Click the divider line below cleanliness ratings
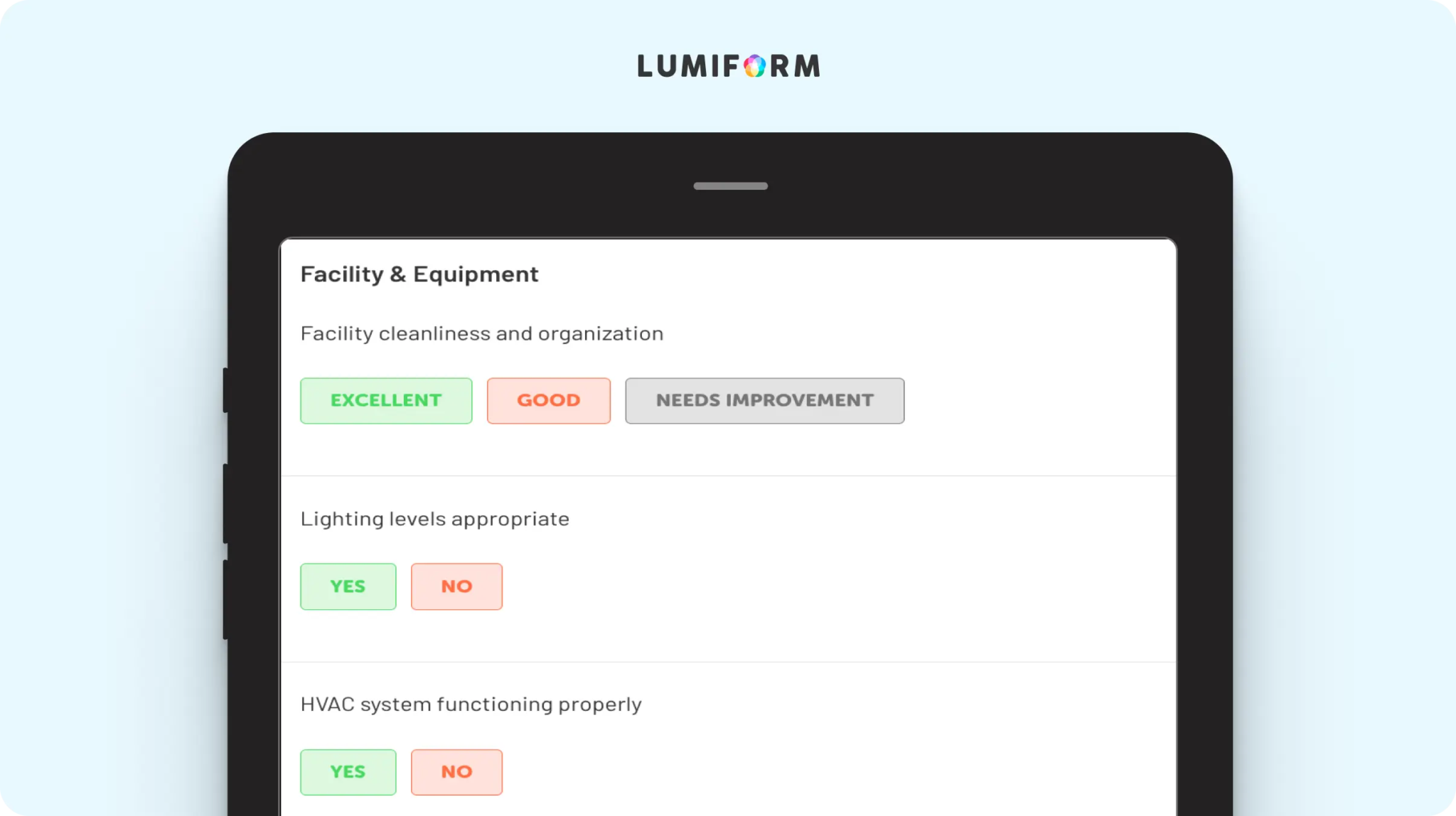The height and width of the screenshot is (816, 1456). pyautogui.click(x=729, y=476)
